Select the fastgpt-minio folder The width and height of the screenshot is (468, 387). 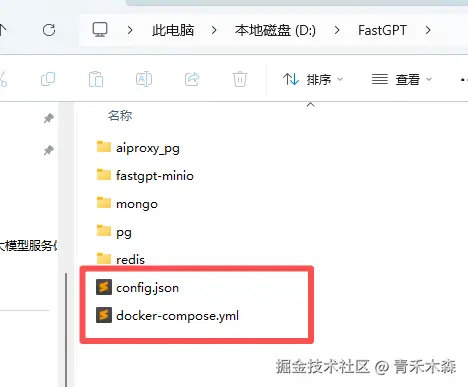tap(145, 176)
